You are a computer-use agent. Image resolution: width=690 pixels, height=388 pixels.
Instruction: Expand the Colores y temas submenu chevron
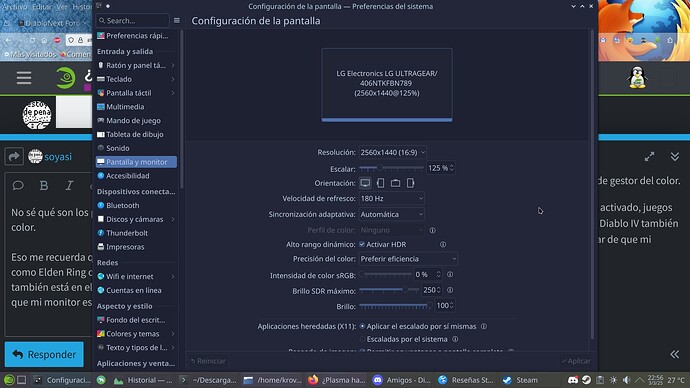pyautogui.click(x=173, y=334)
